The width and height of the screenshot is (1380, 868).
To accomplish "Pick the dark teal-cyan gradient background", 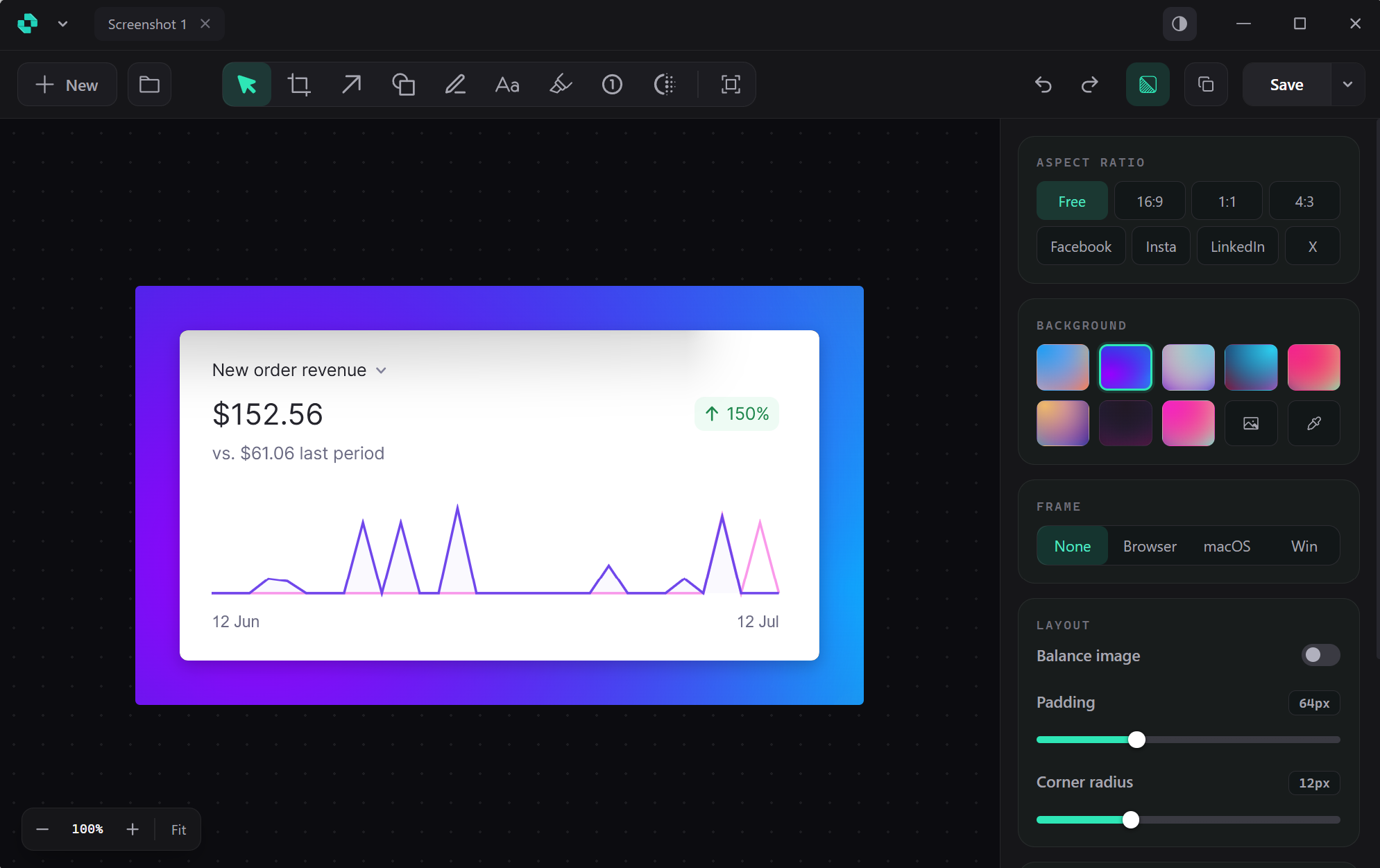I will pyautogui.click(x=1251, y=367).
